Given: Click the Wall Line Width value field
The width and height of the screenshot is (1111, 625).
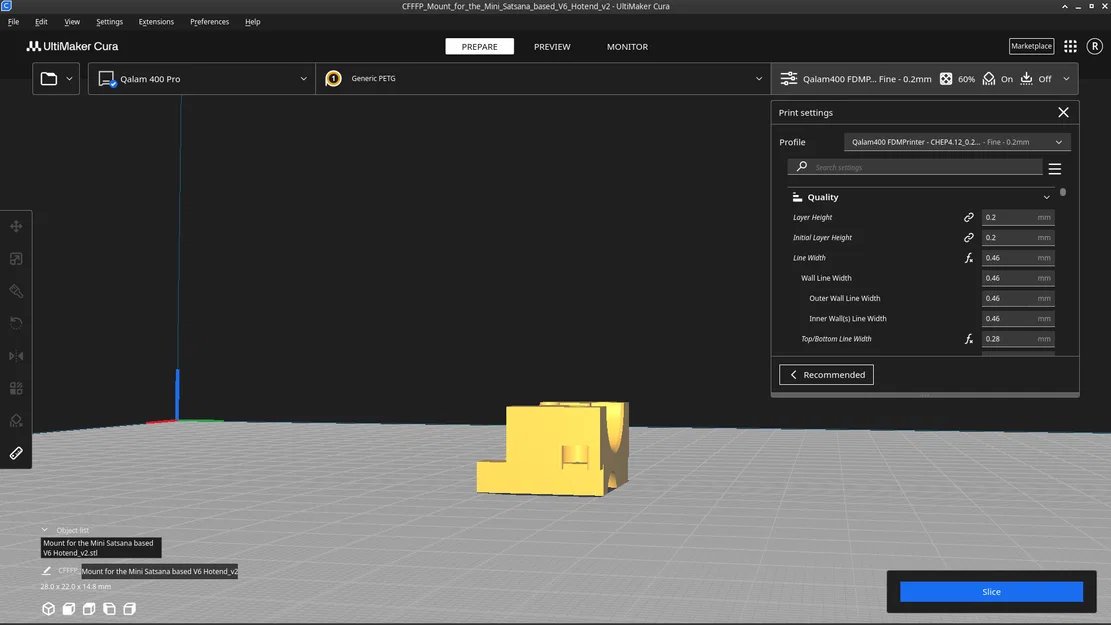Looking at the screenshot, I should coord(1017,278).
